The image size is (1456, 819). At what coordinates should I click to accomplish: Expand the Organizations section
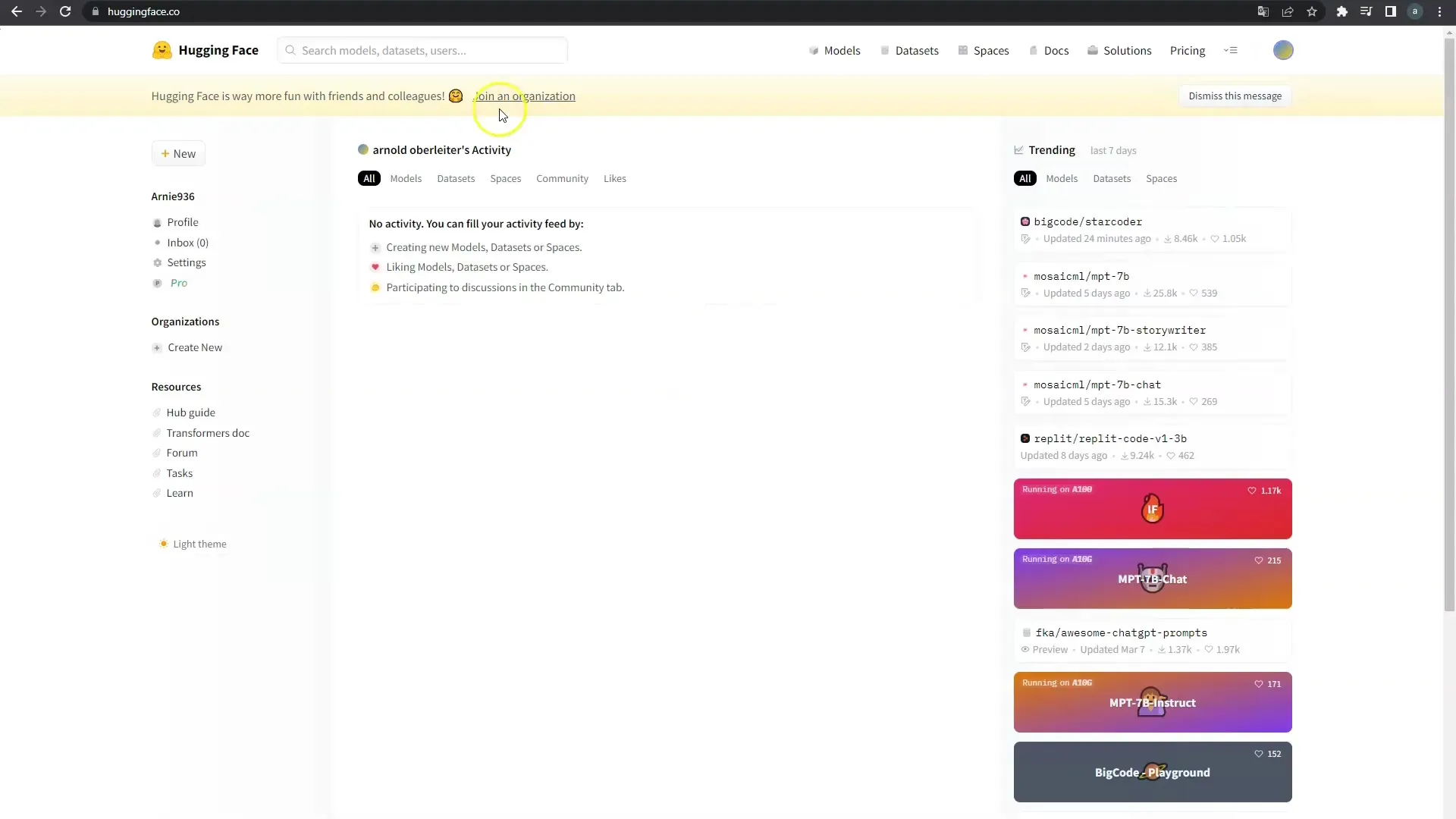(185, 321)
